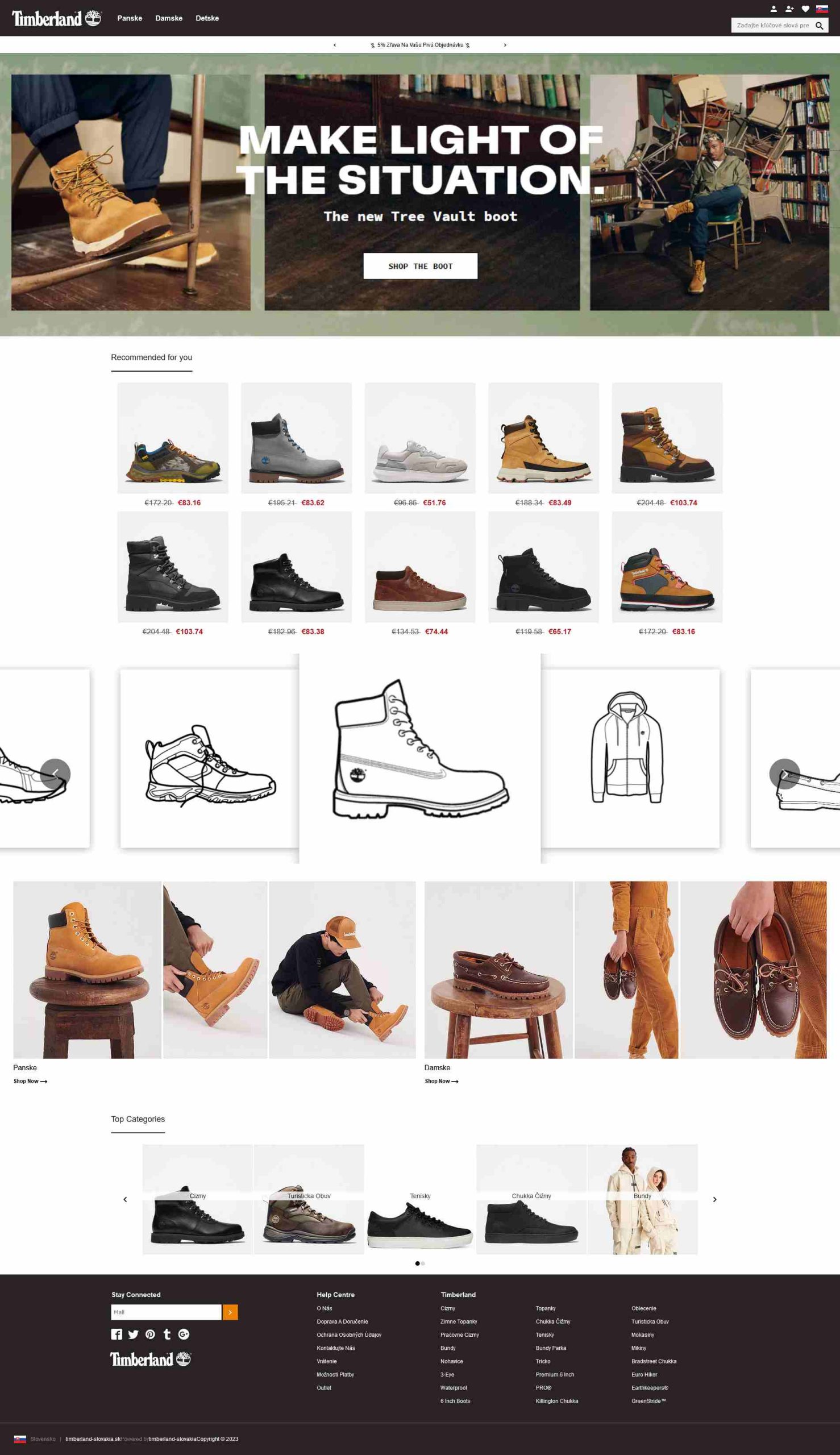Open the wishlist heart icon
Viewport: 840px width, 1455px height.
[805, 9]
